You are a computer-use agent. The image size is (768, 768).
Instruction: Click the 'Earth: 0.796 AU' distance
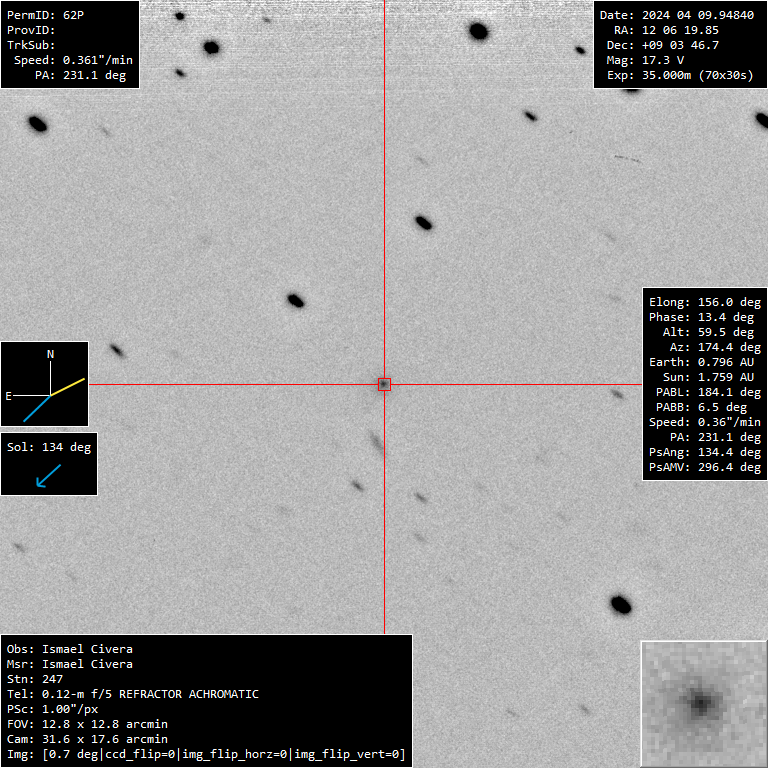click(701, 362)
